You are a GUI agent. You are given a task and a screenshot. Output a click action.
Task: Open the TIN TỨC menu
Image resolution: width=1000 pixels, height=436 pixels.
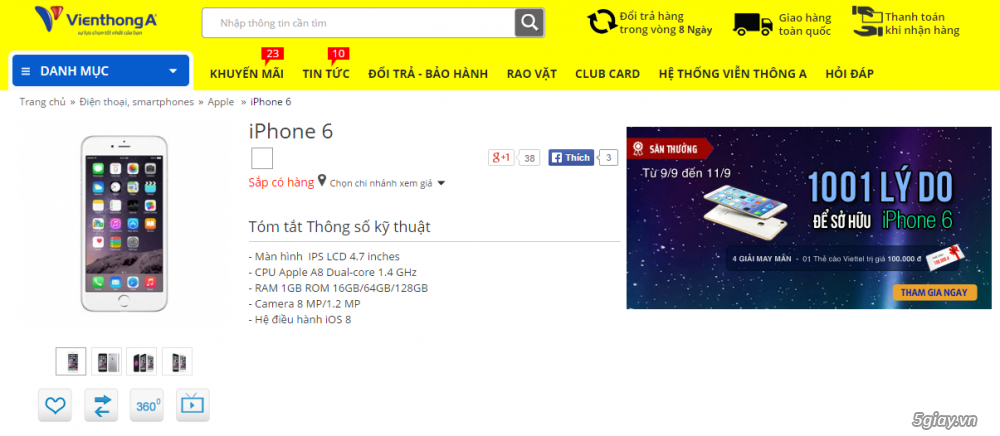tap(326, 74)
